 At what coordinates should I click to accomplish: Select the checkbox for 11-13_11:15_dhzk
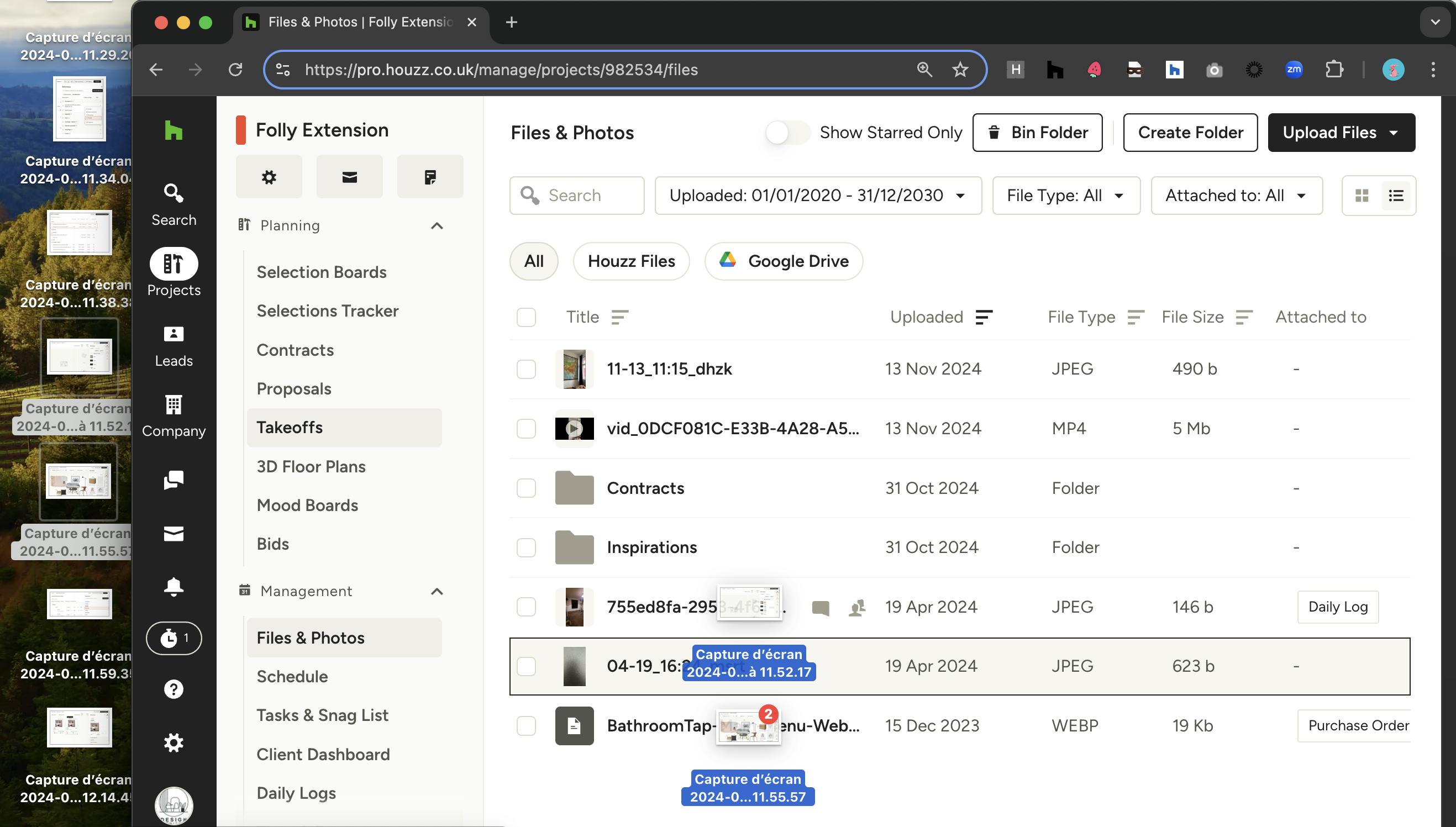point(526,369)
